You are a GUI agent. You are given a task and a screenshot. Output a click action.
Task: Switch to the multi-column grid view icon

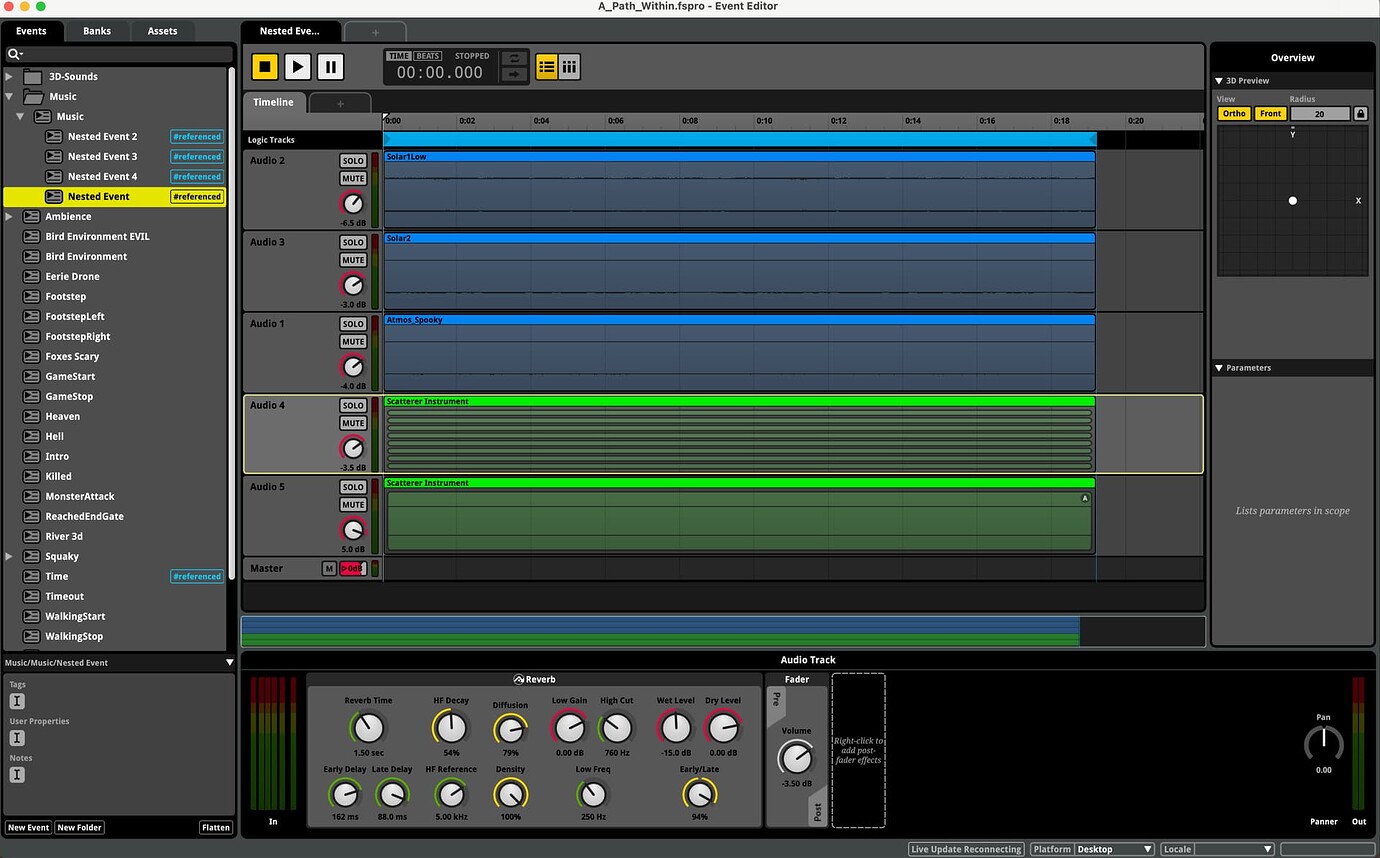coord(569,67)
